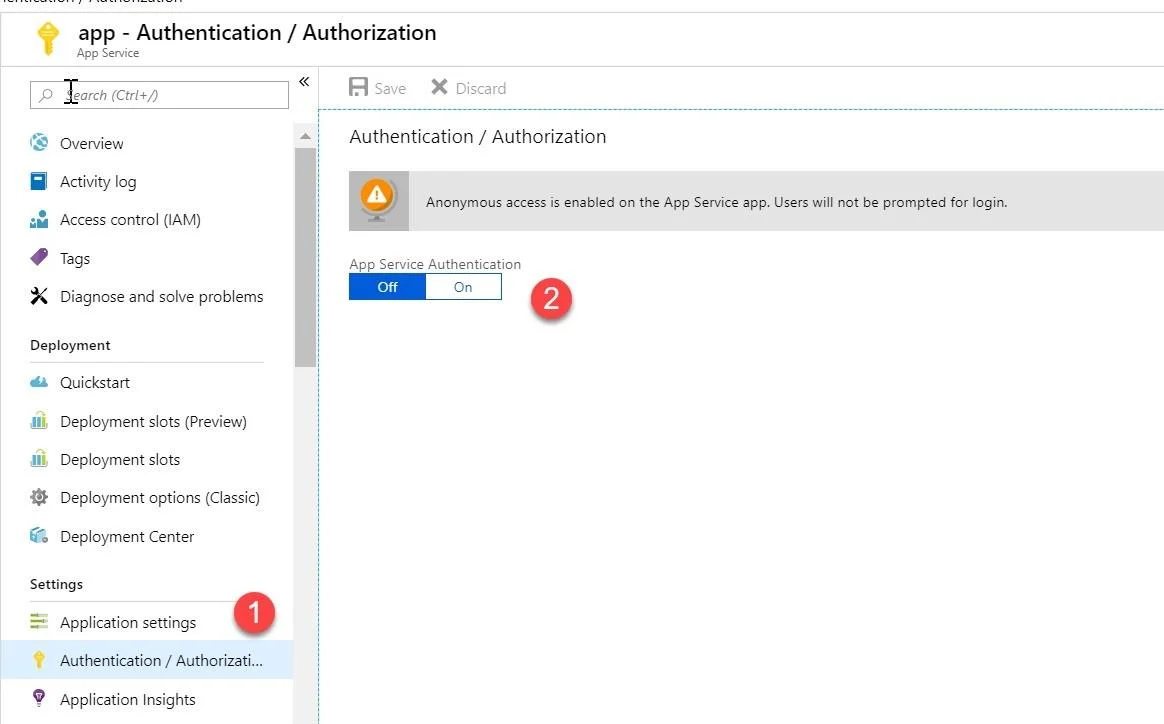The height and width of the screenshot is (724, 1164).
Task: Click the Discard button
Action: coord(468,88)
